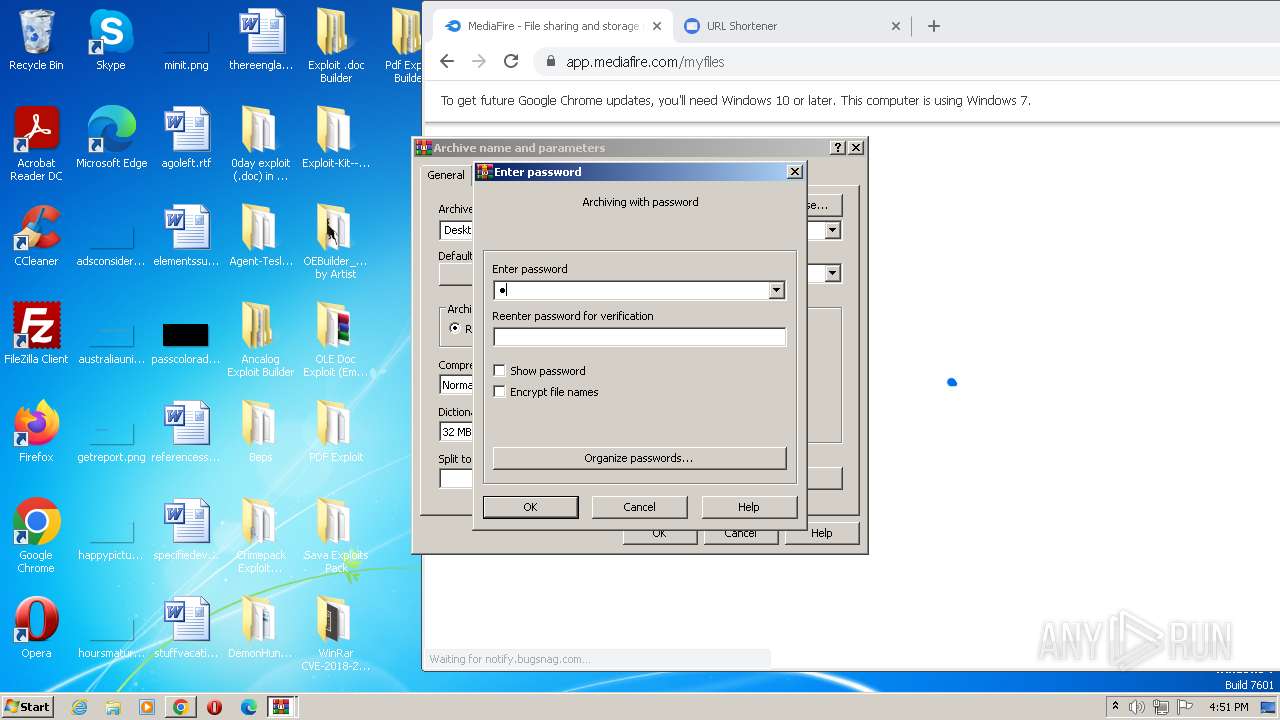1280x720 pixels.
Task: Enable the Show password checkbox
Action: tap(499, 371)
